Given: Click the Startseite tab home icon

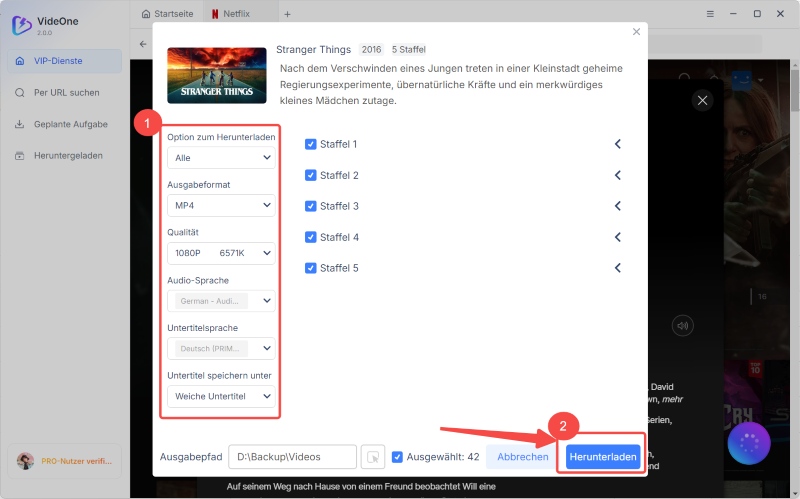Looking at the screenshot, I should [x=146, y=14].
